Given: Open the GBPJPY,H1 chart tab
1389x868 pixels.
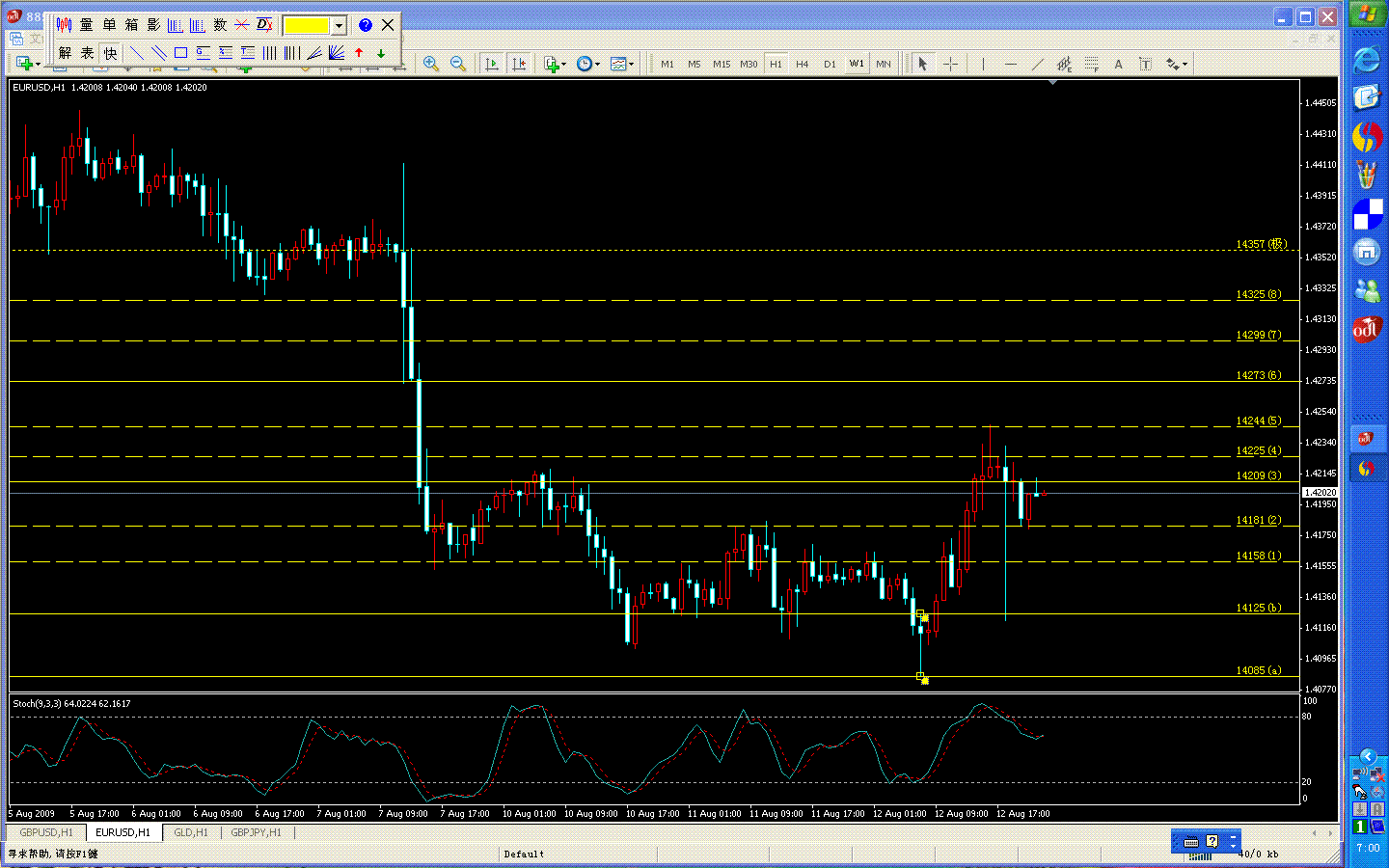Looking at the screenshot, I should click(257, 832).
